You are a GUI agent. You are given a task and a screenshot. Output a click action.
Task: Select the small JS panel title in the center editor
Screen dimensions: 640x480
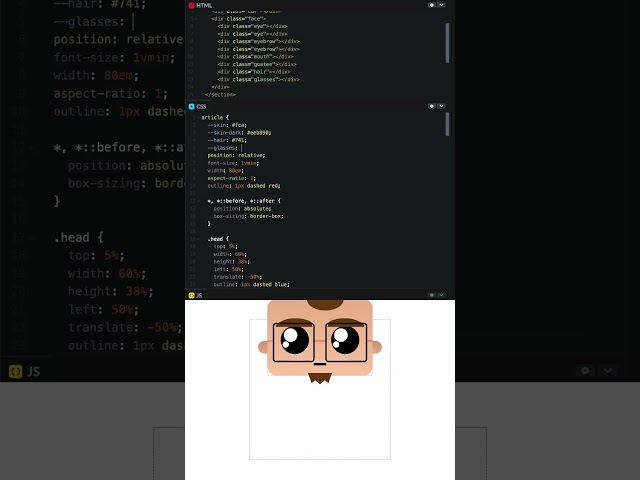[199, 296]
